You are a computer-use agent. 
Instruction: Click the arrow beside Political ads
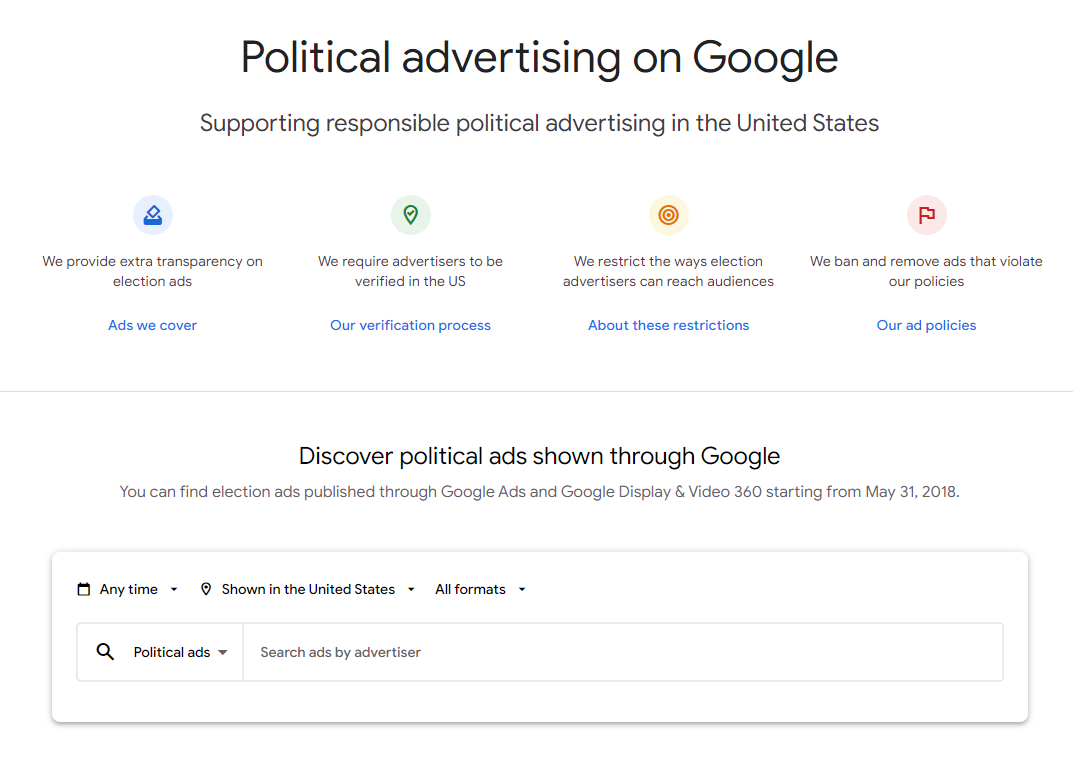point(223,653)
